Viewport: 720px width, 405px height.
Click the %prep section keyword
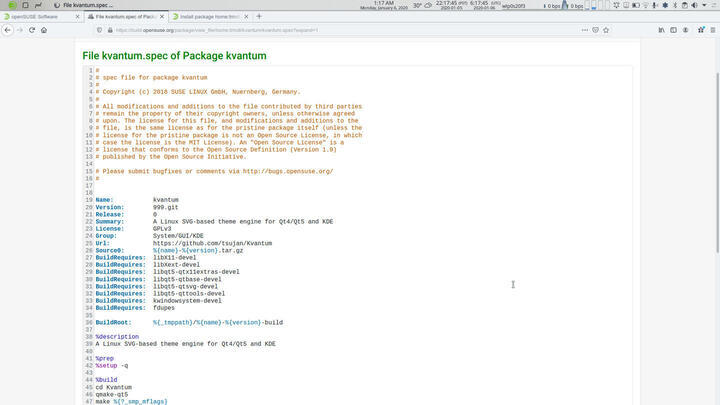pyautogui.click(x=105, y=359)
